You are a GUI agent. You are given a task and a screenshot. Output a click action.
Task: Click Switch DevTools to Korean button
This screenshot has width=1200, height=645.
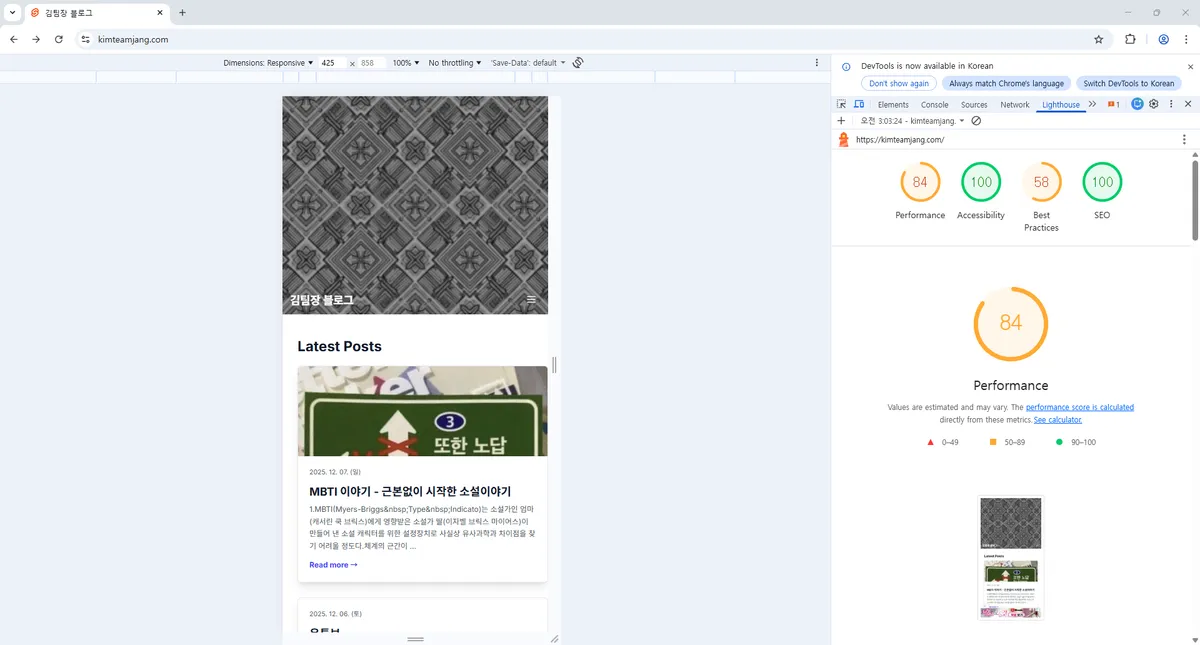point(1128,84)
